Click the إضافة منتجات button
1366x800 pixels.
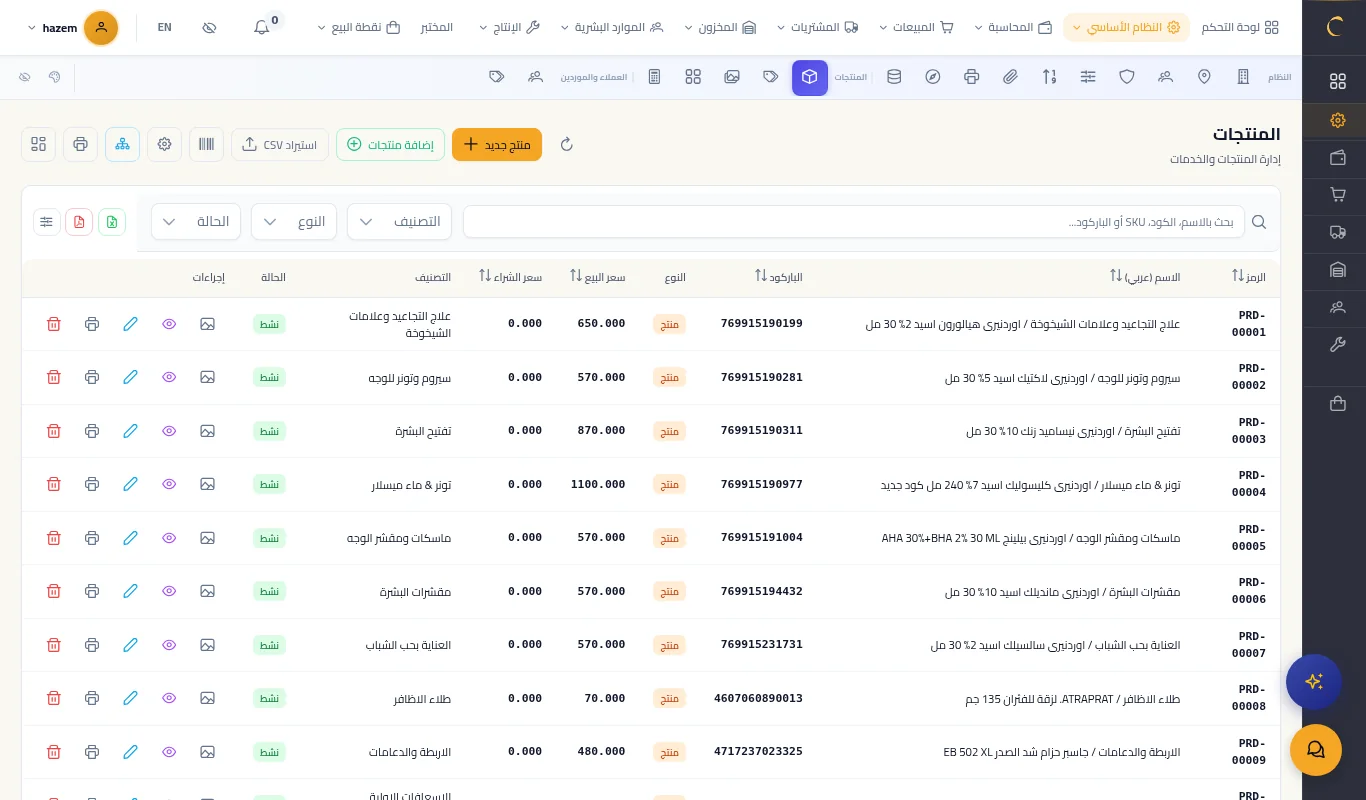pos(390,144)
